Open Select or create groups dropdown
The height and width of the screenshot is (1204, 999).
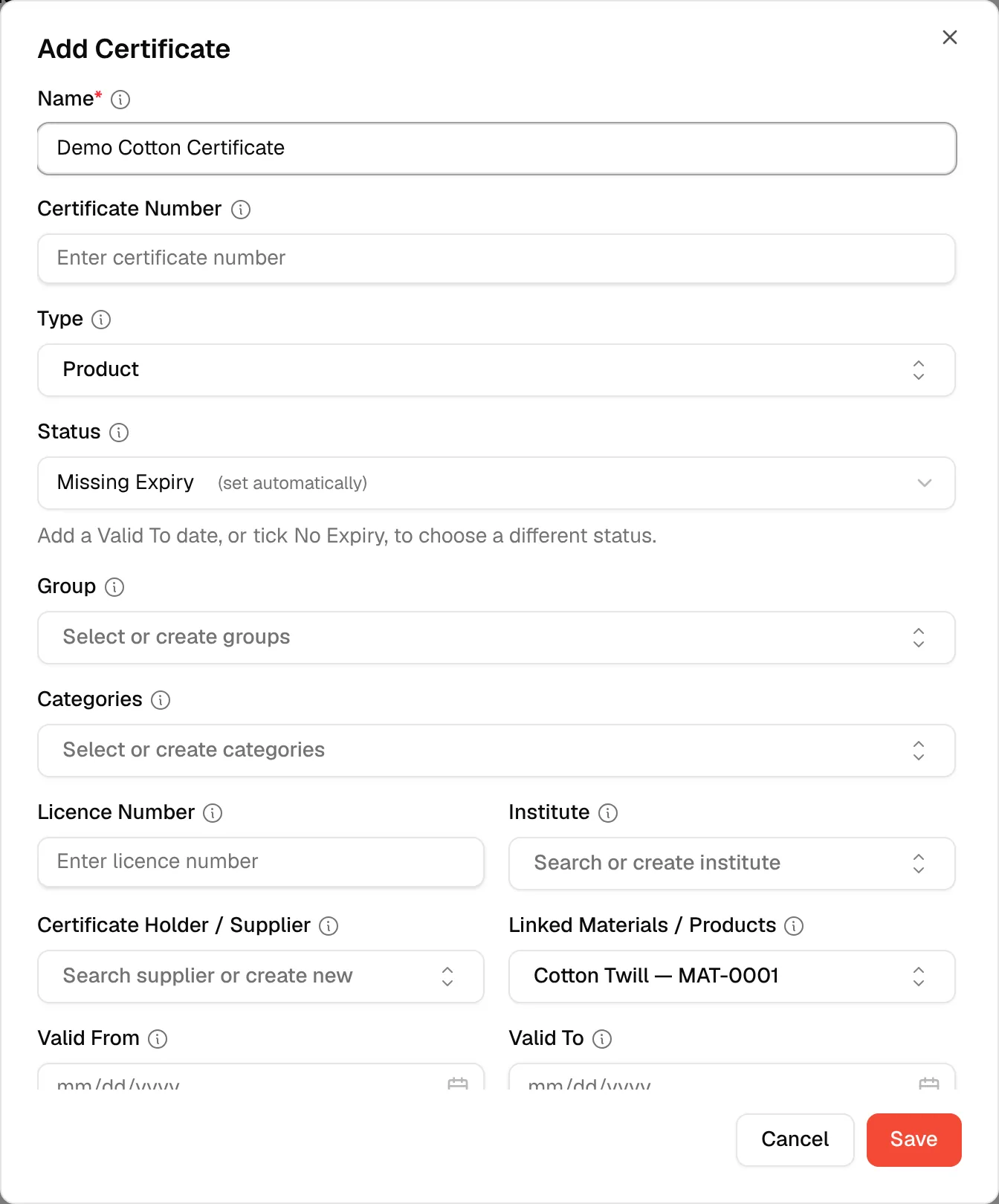point(497,638)
